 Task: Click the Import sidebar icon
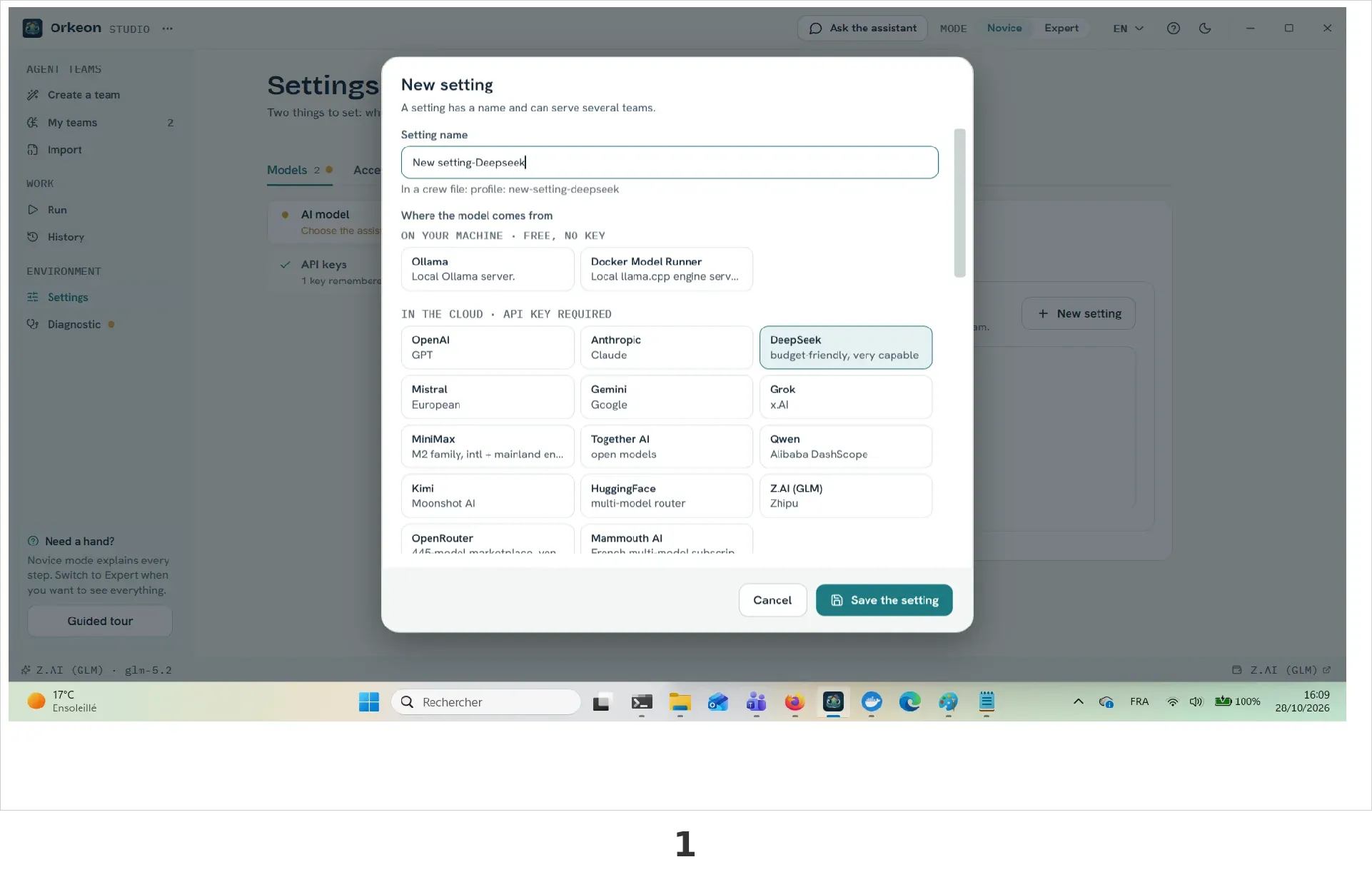coord(33,150)
